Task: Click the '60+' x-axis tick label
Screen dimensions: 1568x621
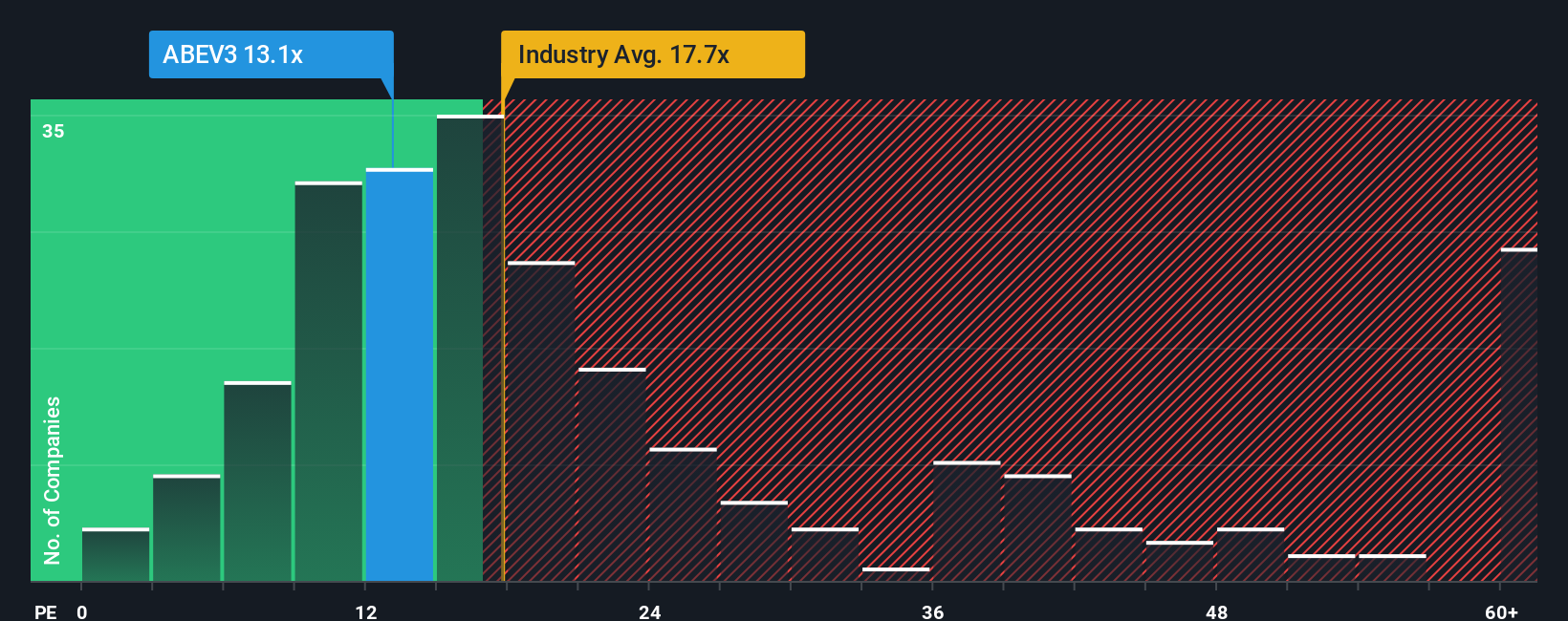Action: (1501, 612)
